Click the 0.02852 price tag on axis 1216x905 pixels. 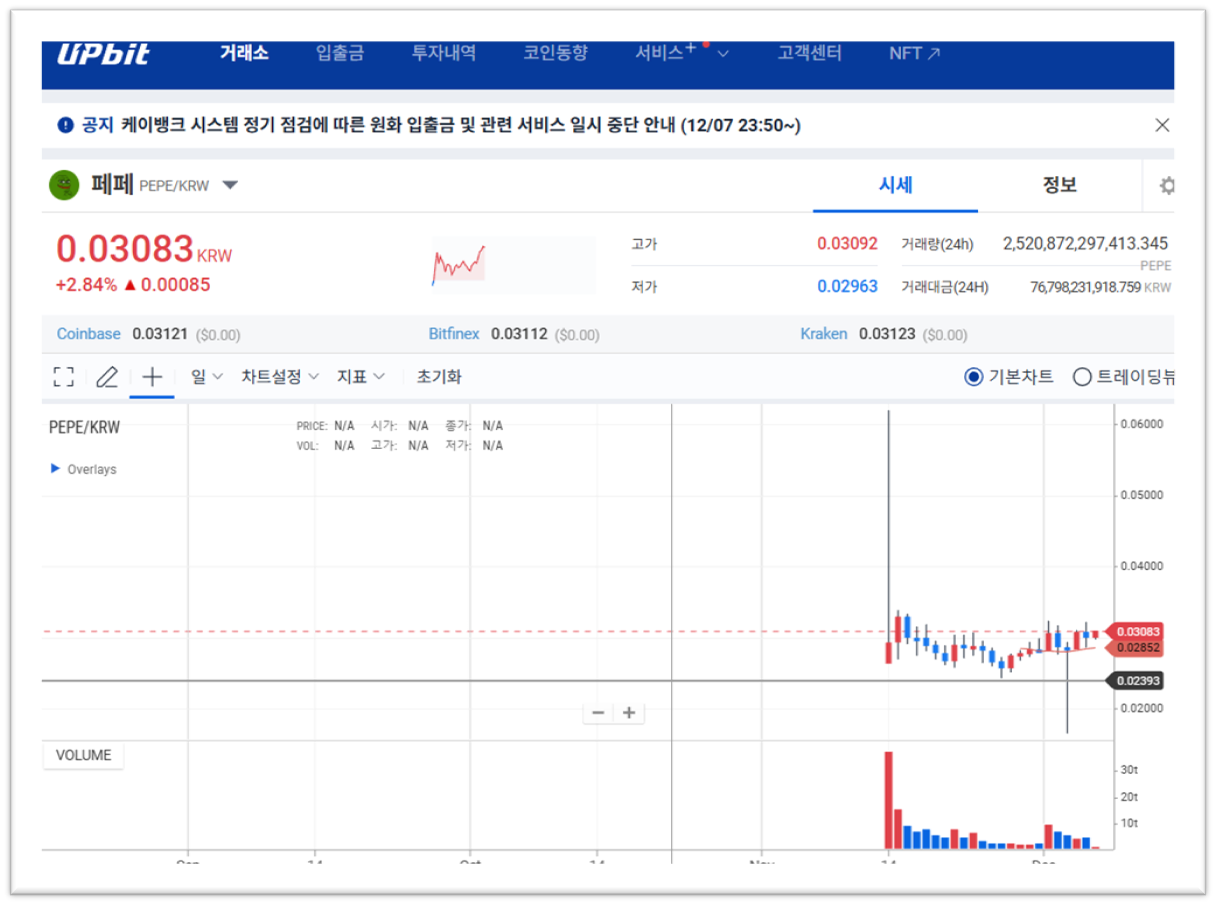pos(1135,648)
